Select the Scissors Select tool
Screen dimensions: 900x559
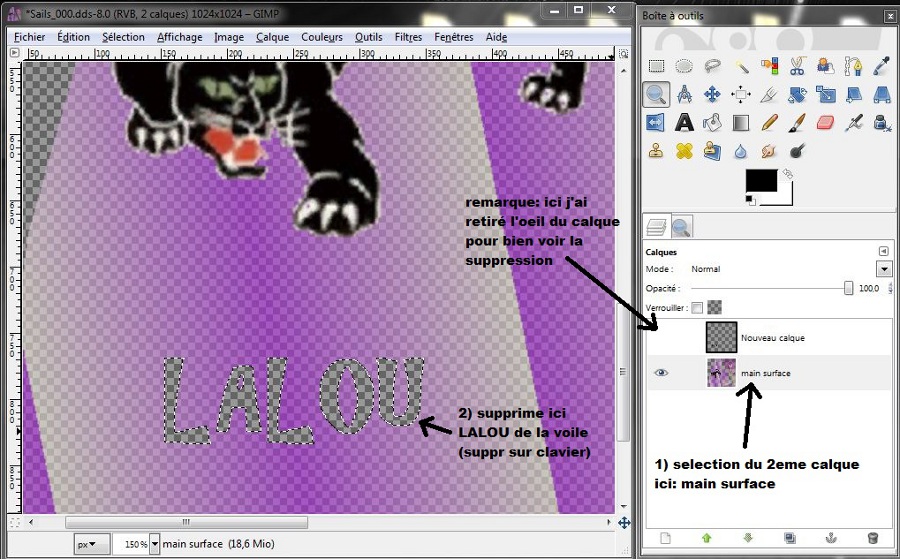797,67
